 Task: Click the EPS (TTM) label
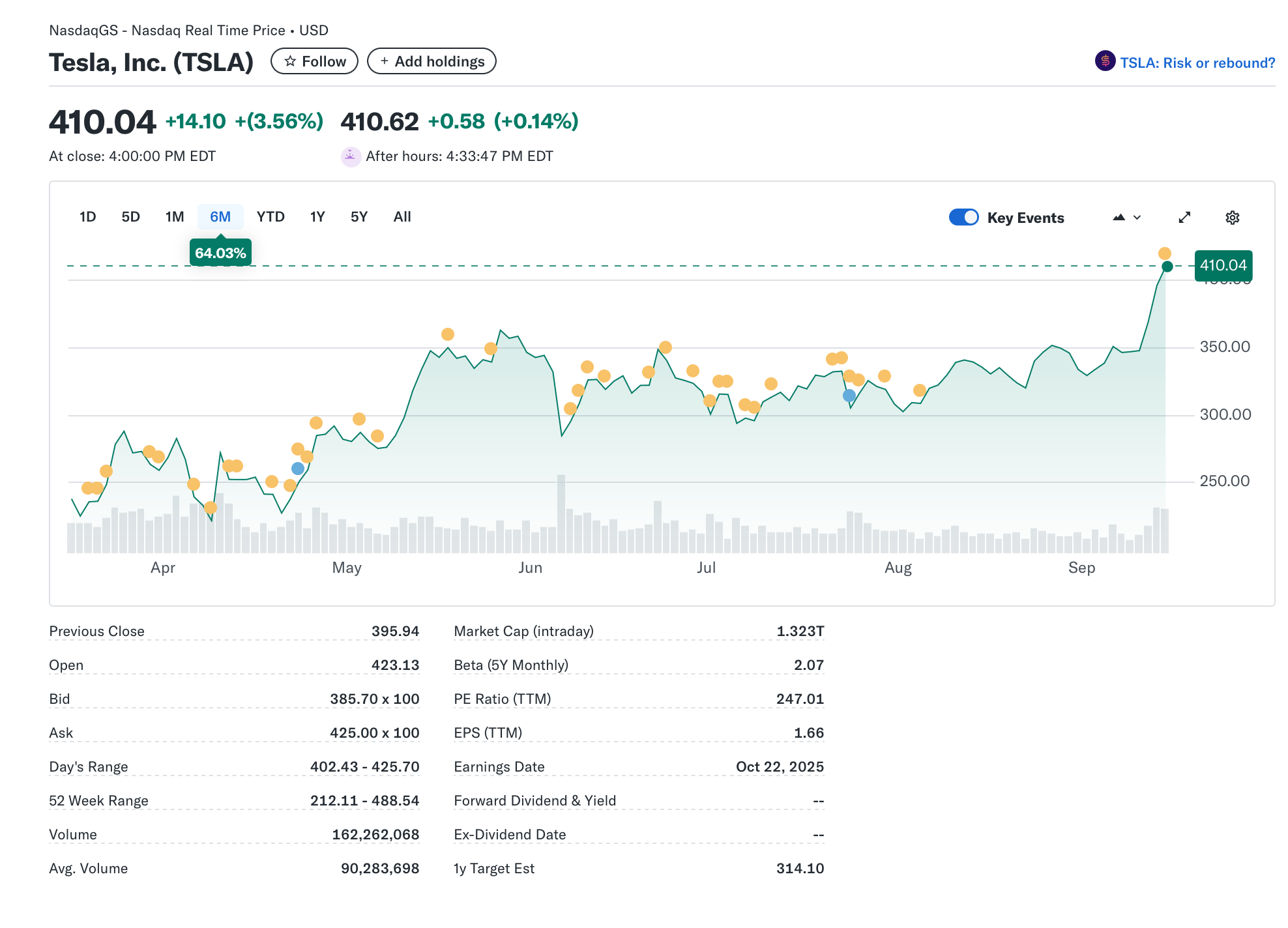coord(488,733)
